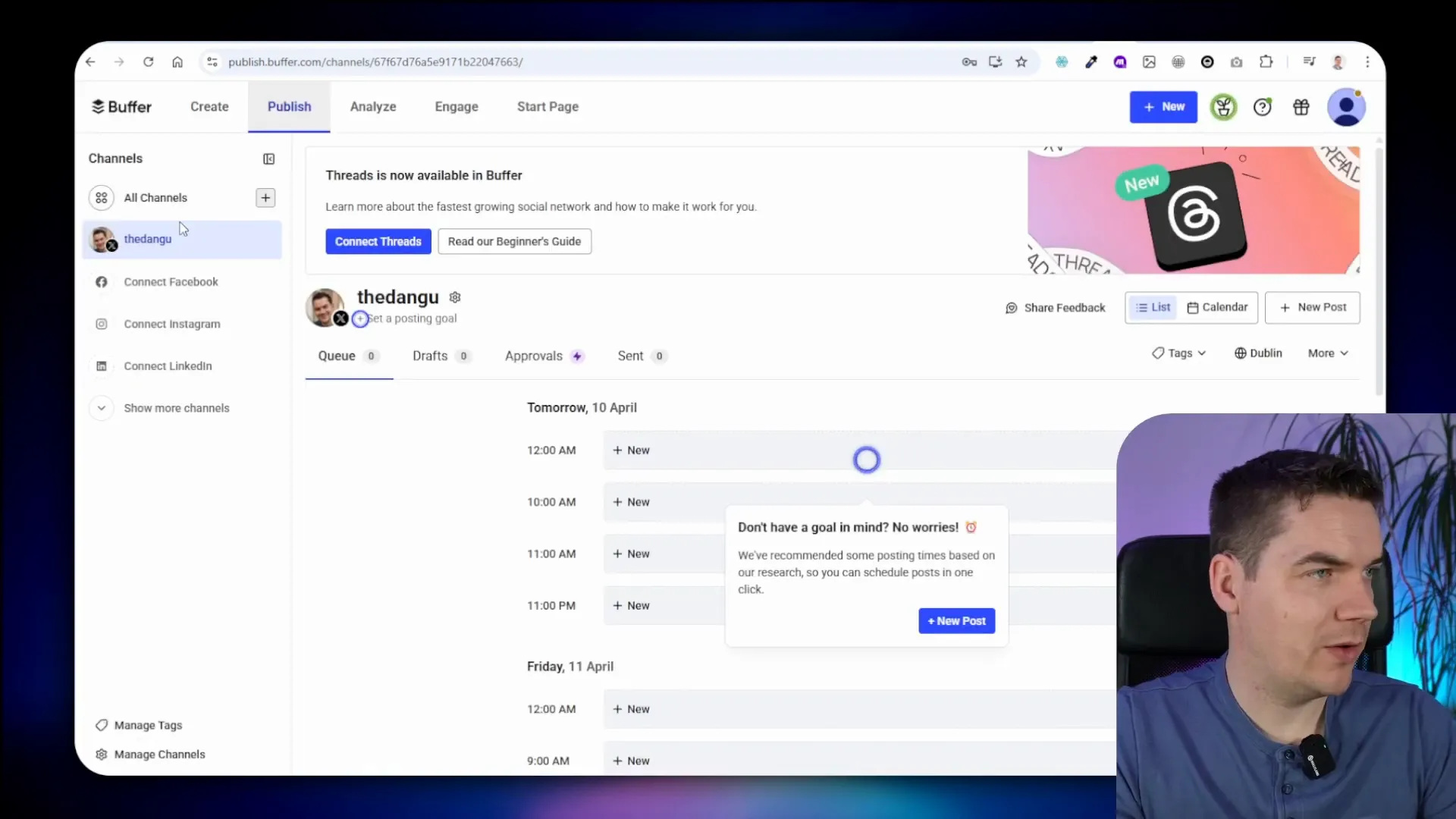This screenshot has height=819, width=1456.
Task: Click the browser profile avatar in the toolbar
Action: (1338, 62)
